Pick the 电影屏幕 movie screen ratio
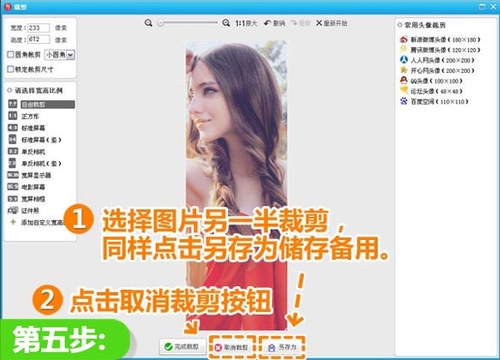The image size is (500, 360). pos(26,187)
